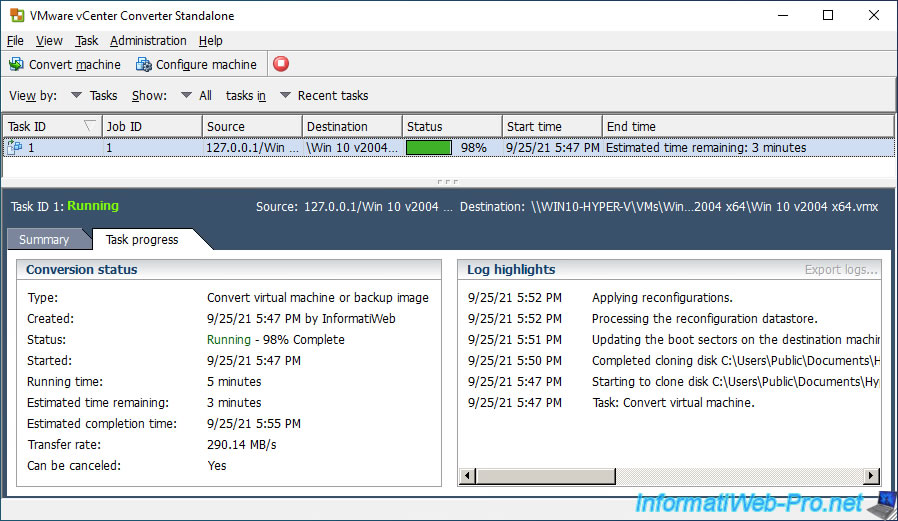This screenshot has width=898, height=521.
Task: Select the Task progress tab
Action: click(x=142, y=239)
